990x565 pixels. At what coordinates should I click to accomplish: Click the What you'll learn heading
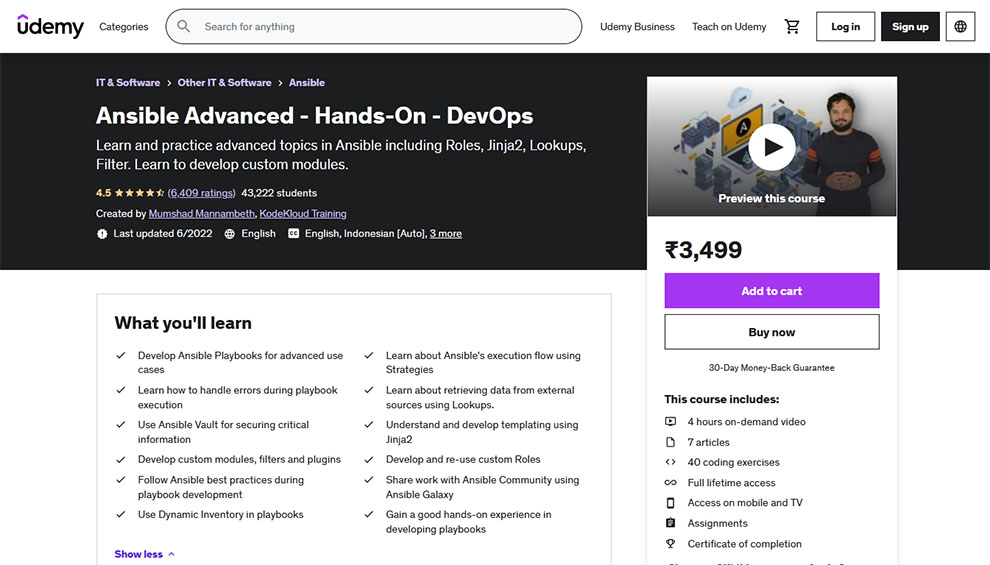183,323
